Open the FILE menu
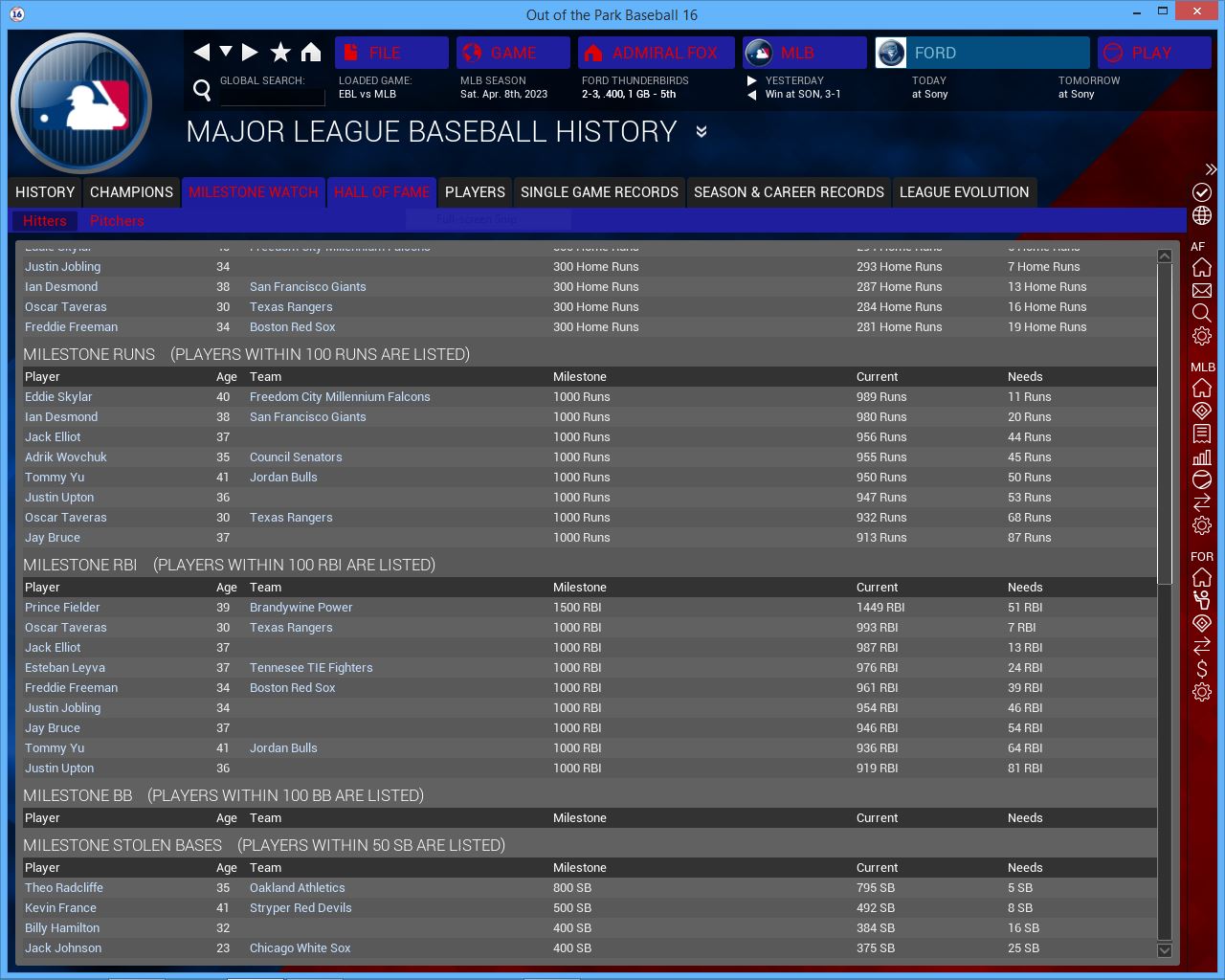Screen dimensions: 1225x980 pos(391,53)
